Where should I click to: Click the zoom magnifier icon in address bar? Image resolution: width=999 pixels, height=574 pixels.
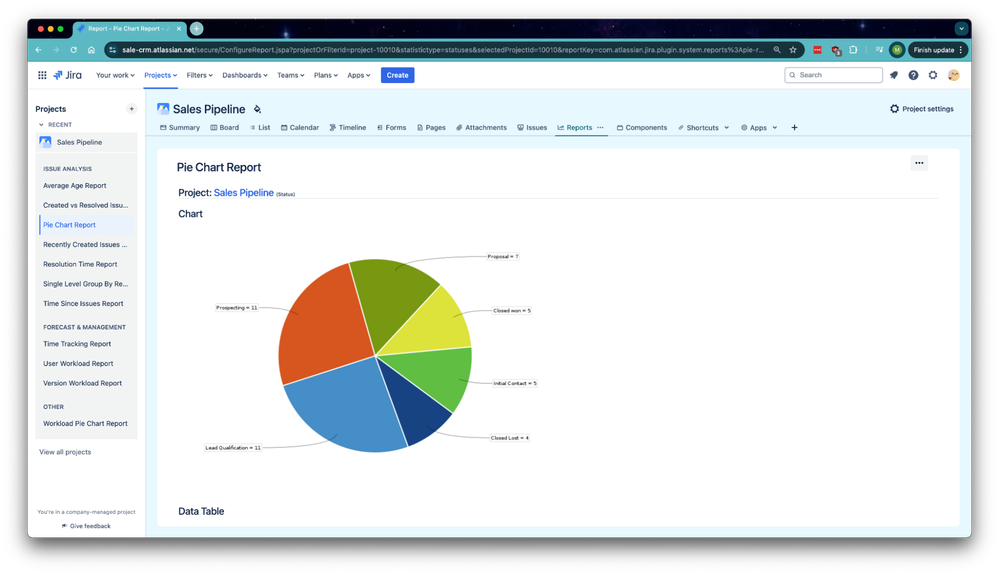[777, 50]
